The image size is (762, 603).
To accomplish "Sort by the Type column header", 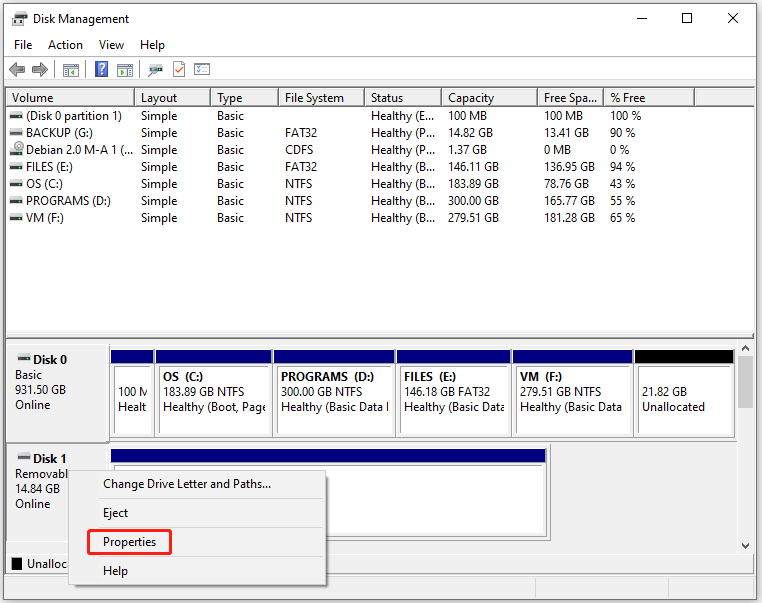I will coord(244,98).
